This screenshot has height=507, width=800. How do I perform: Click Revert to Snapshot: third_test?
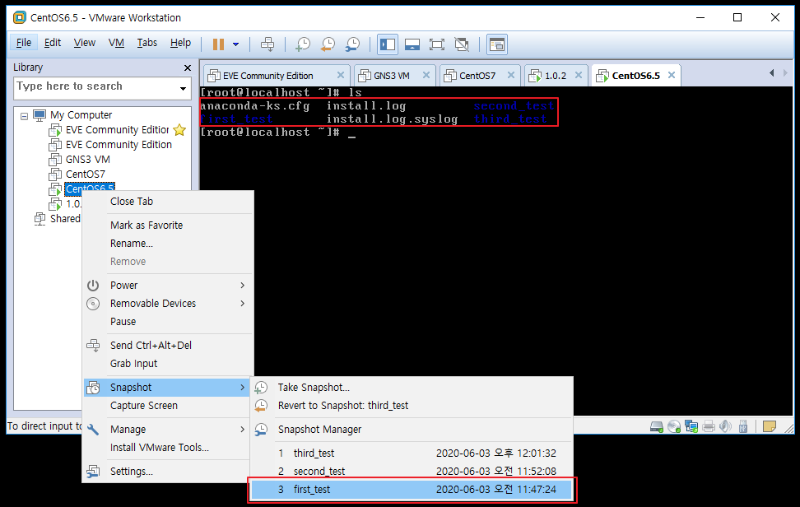click(x=343, y=406)
